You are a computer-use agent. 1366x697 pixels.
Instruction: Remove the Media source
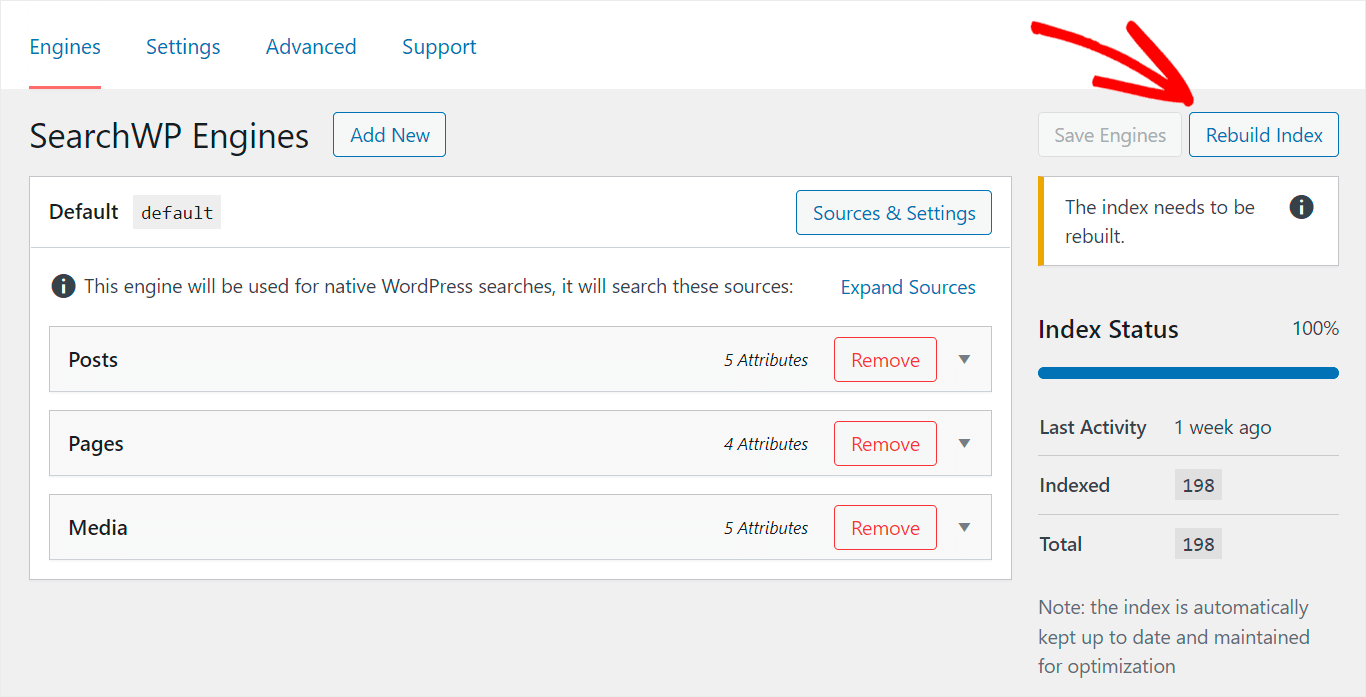(885, 528)
